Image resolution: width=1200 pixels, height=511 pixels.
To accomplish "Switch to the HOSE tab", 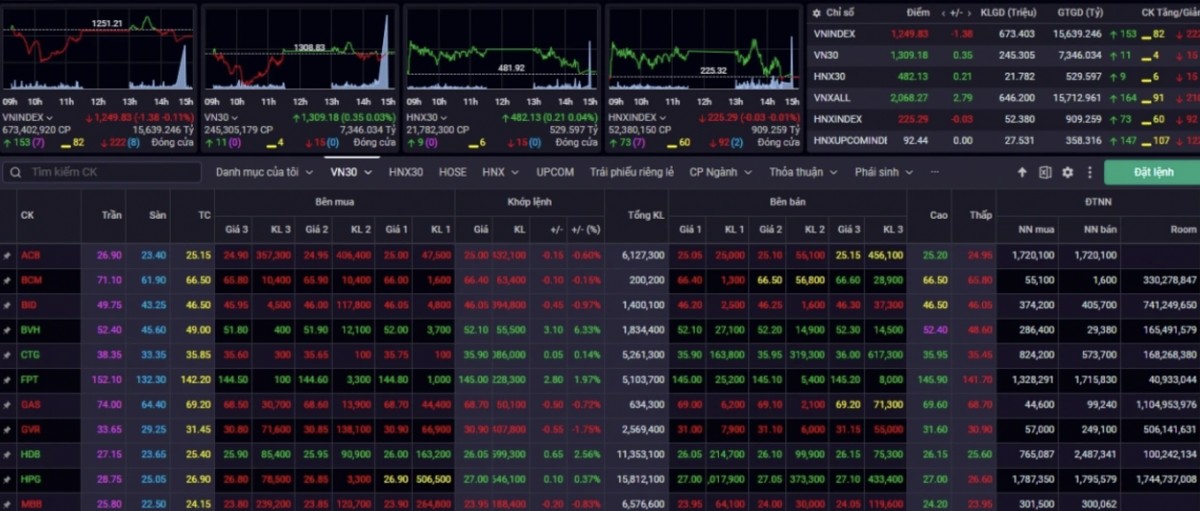I will 452,172.
